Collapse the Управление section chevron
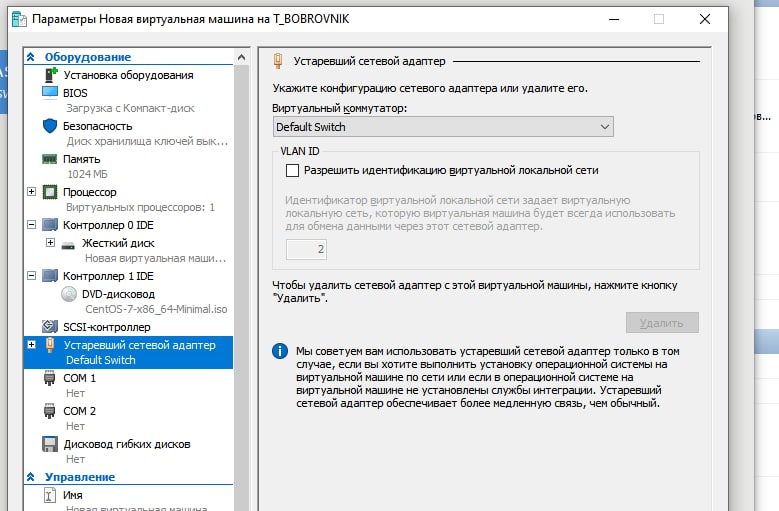Viewport: 779px width, 511px height. click(x=31, y=477)
